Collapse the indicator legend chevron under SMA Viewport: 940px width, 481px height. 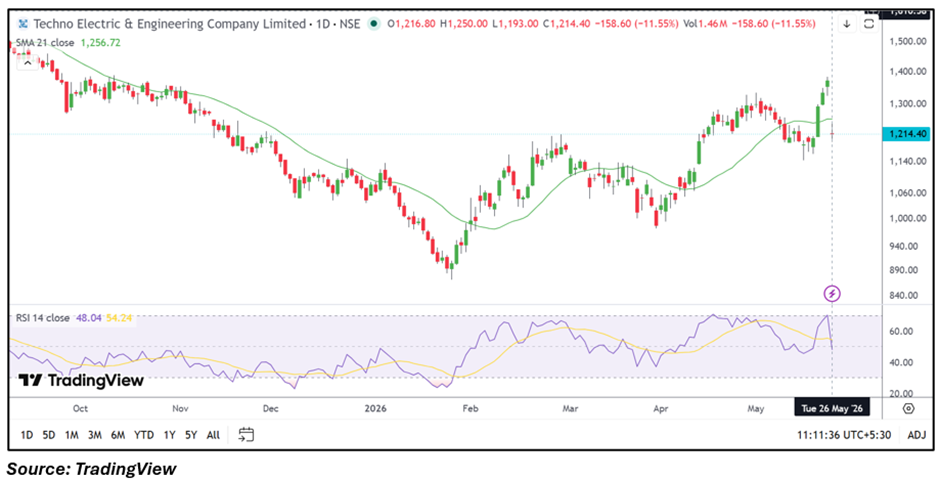point(26,62)
